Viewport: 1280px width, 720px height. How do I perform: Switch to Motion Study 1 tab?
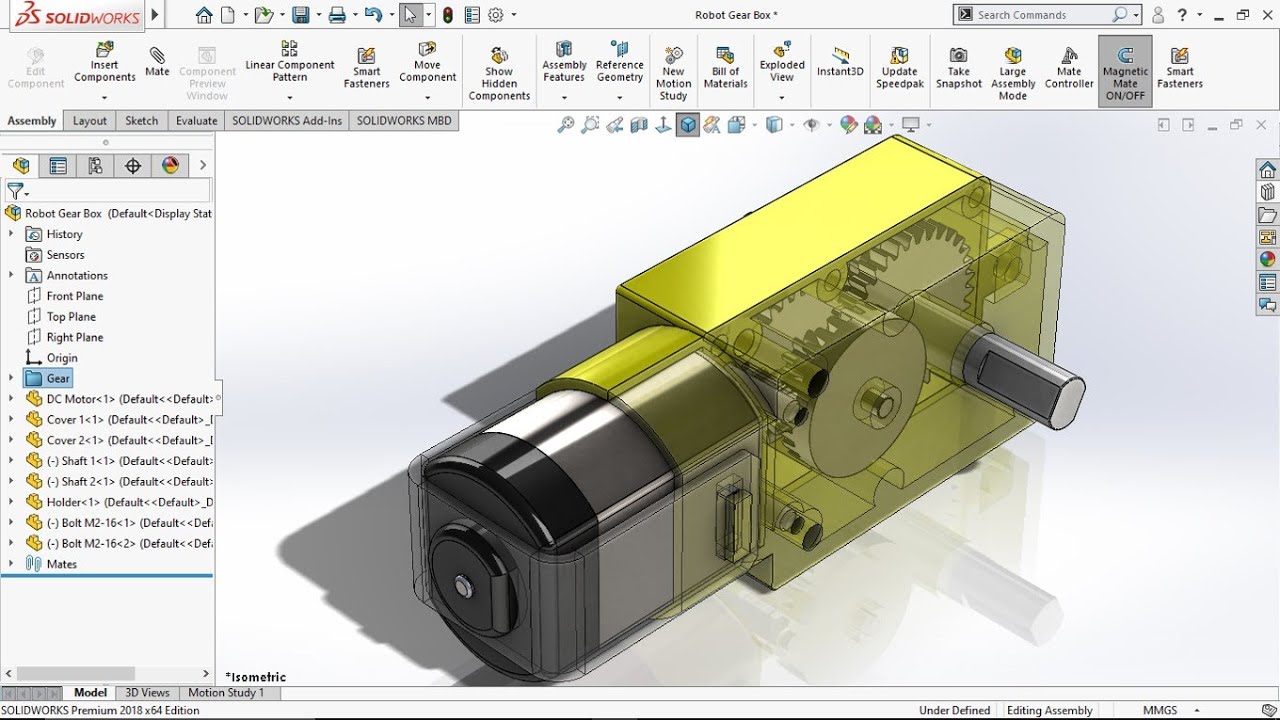coord(226,692)
